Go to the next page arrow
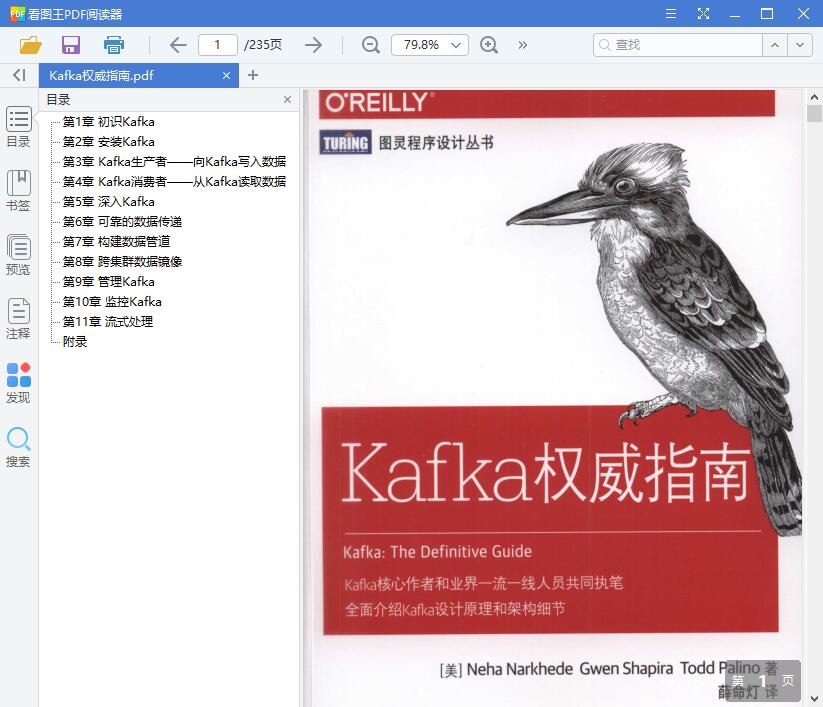Image resolution: width=823 pixels, height=707 pixels. click(313, 45)
